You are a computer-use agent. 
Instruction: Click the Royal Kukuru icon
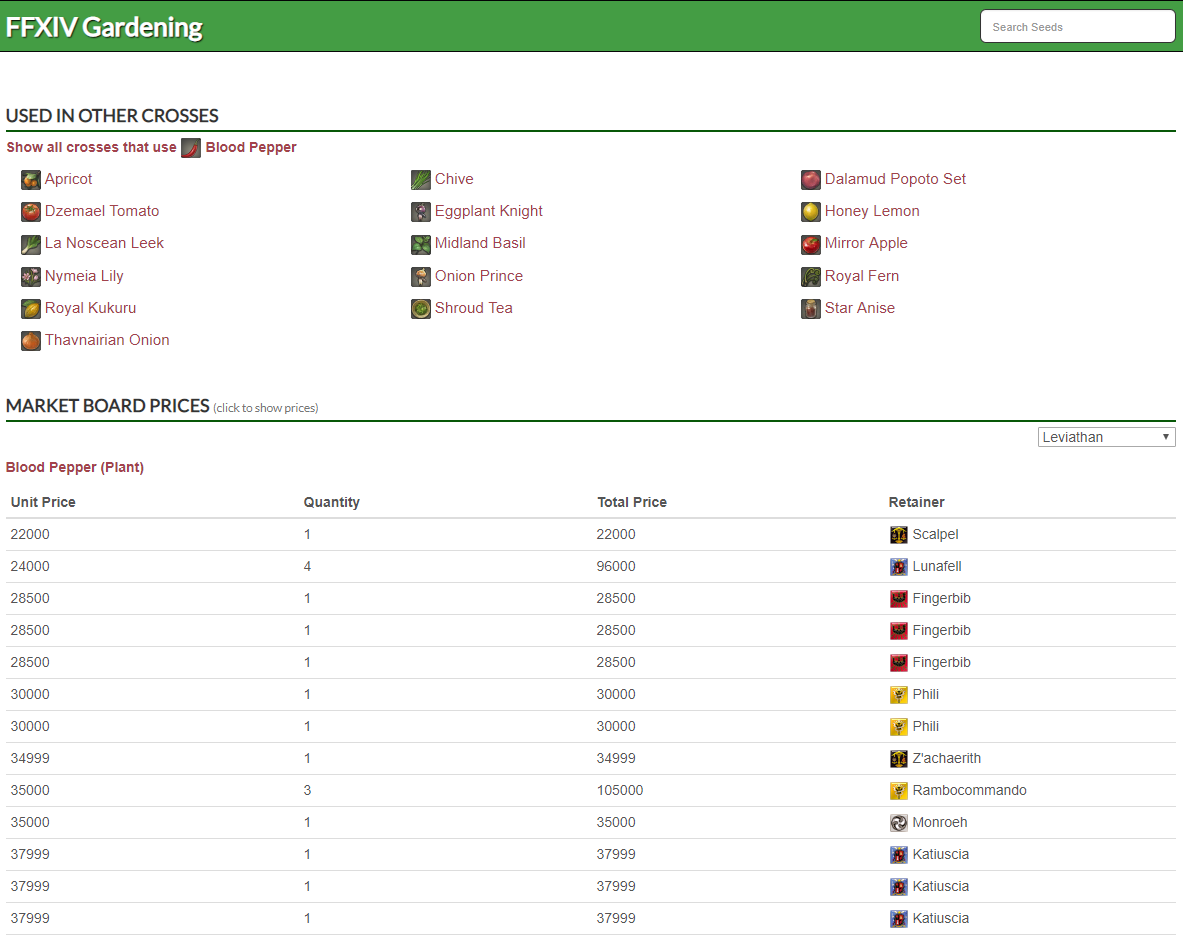(x=31, y=309)
